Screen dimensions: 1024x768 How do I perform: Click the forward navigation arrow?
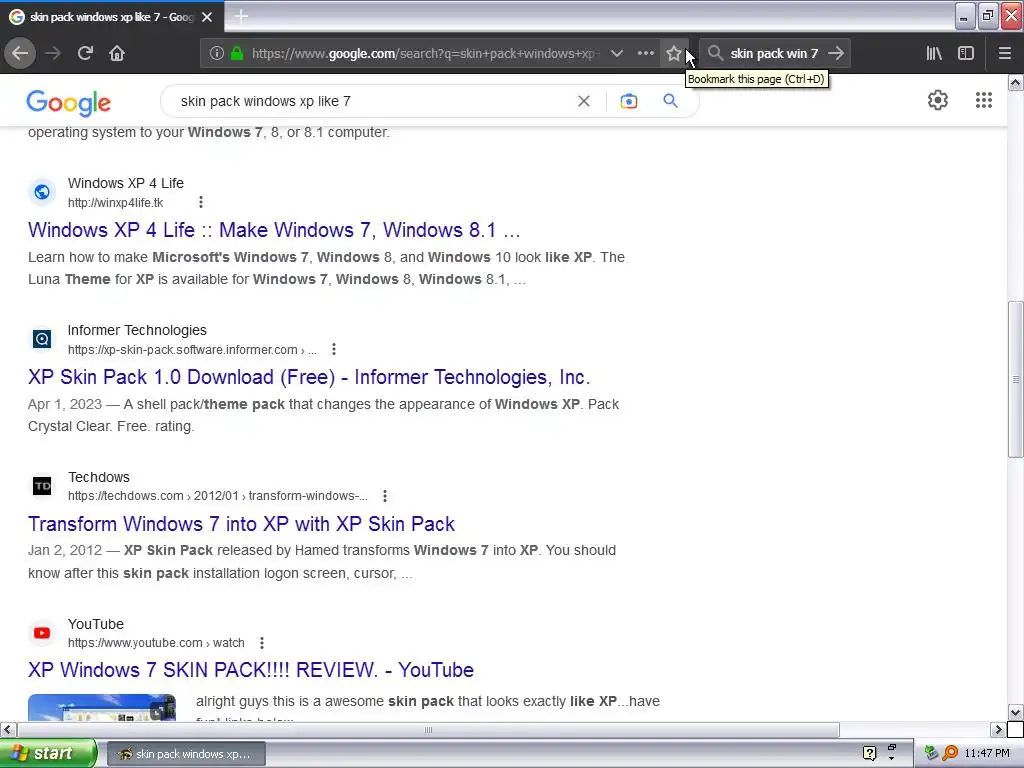[x=53, y=54]
